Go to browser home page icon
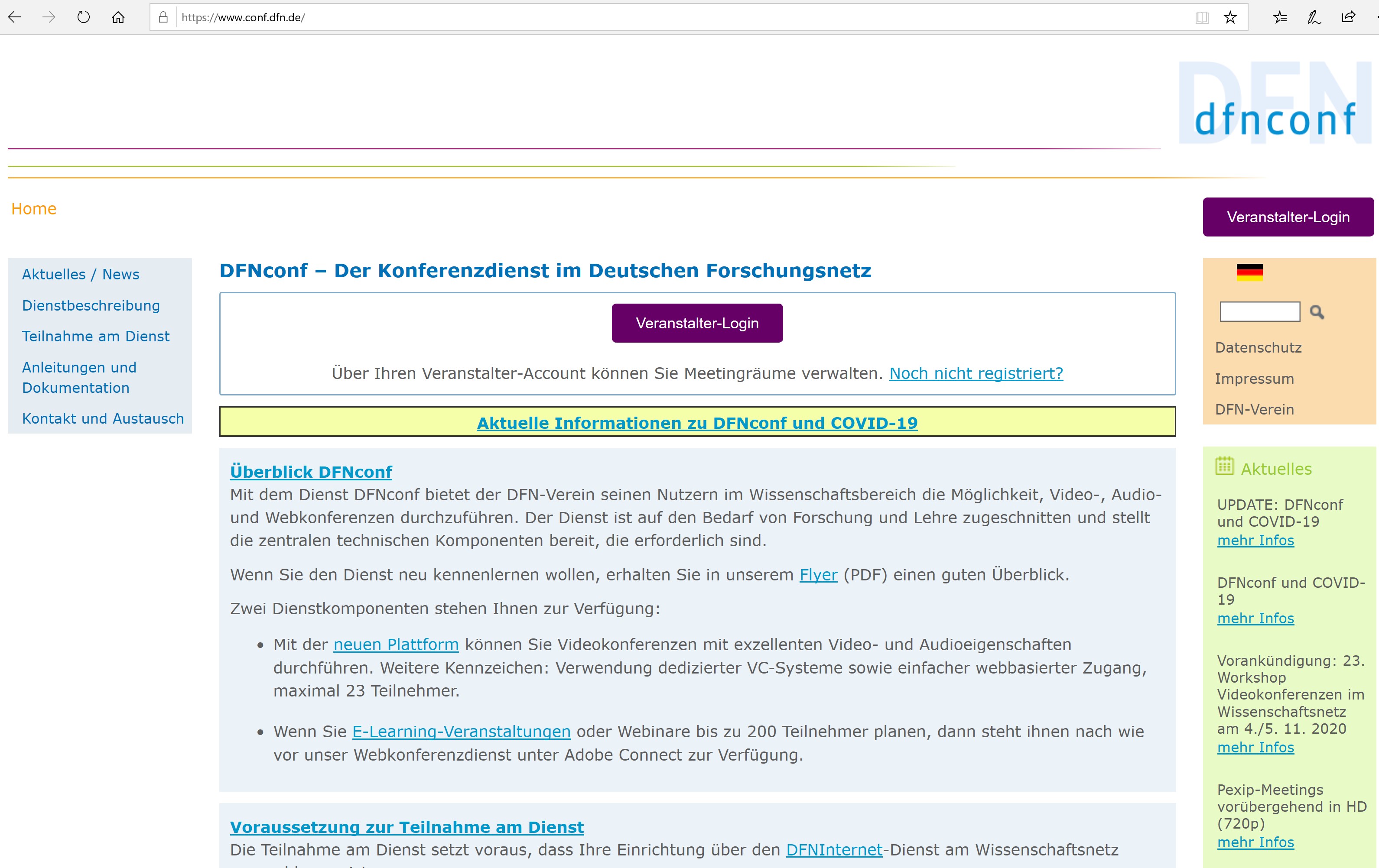Screen dimensions: 1379x868 (x=118, y=17)
